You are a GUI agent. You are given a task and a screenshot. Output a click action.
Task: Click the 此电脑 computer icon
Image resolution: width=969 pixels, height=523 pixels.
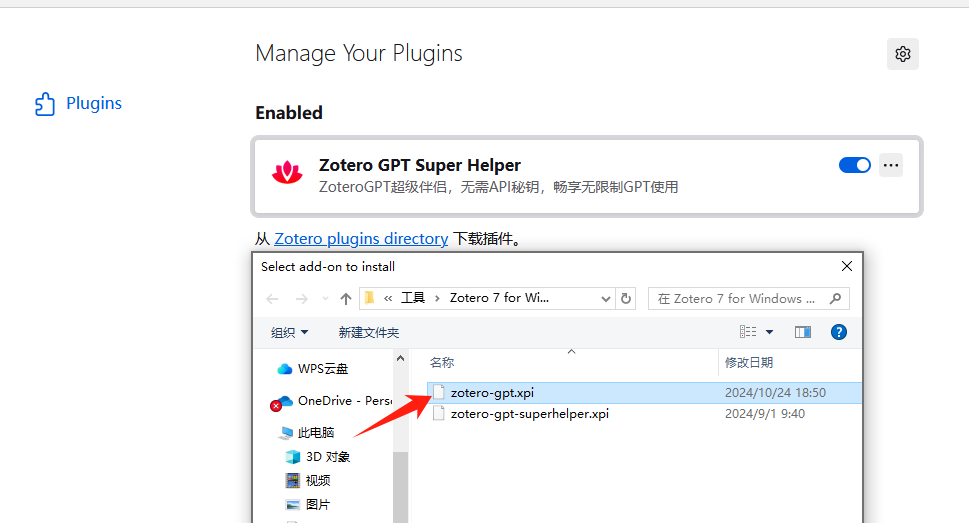pyautogui.click(x=286, y=433)
